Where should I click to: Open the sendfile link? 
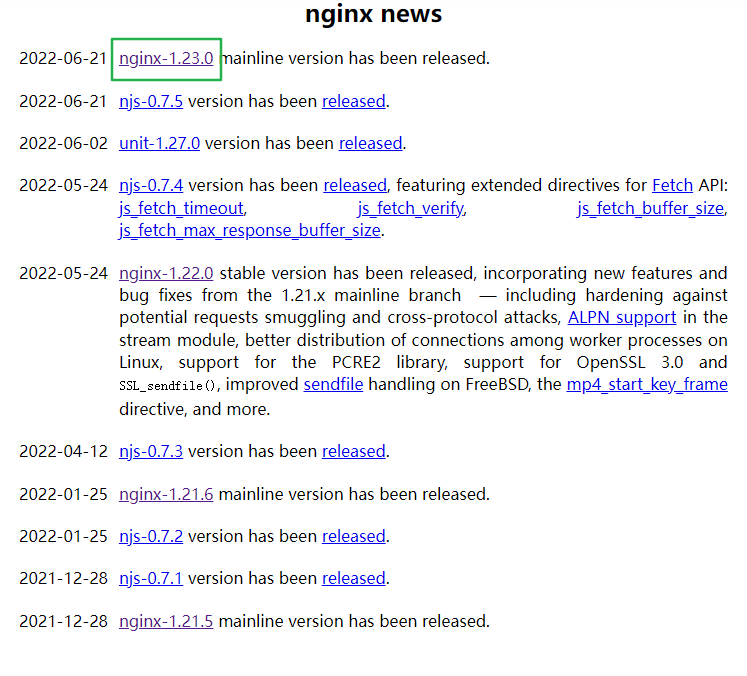pos(333,384)
